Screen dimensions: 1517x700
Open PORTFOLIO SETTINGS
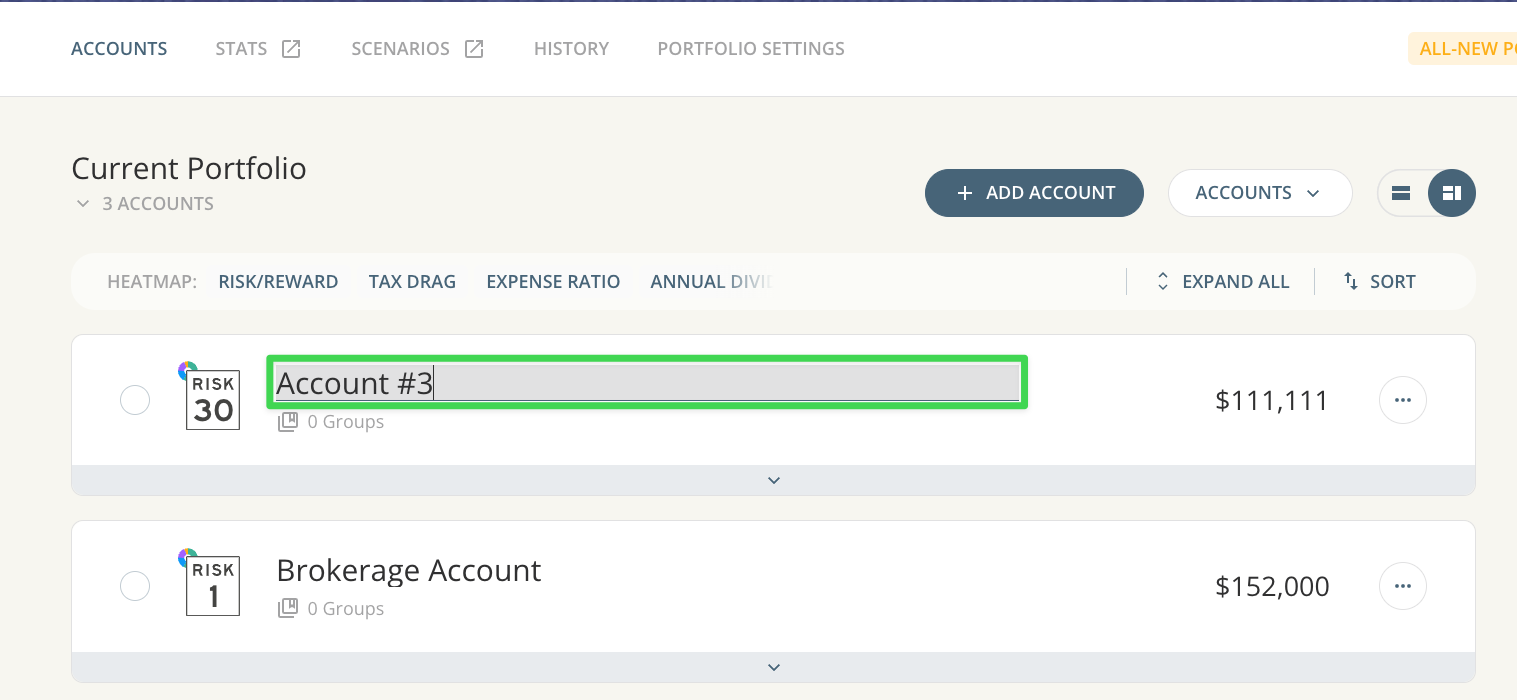coord(750,47)
